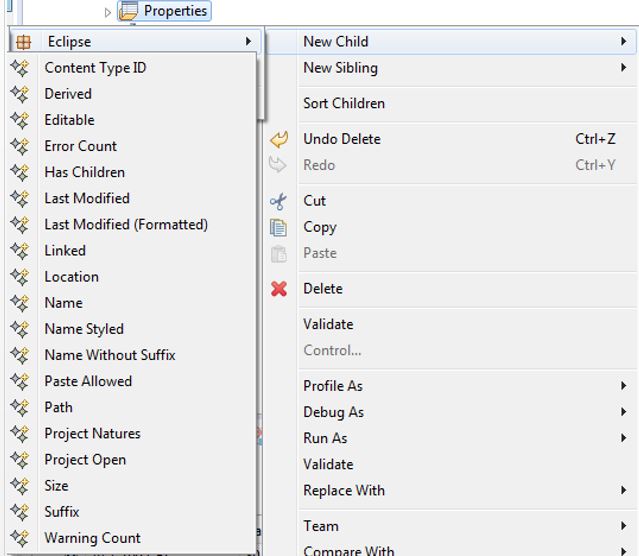Screen dimensions: 639x556
Task: Click the Eclipse grid icon
Action: click(x=22, y=42)
